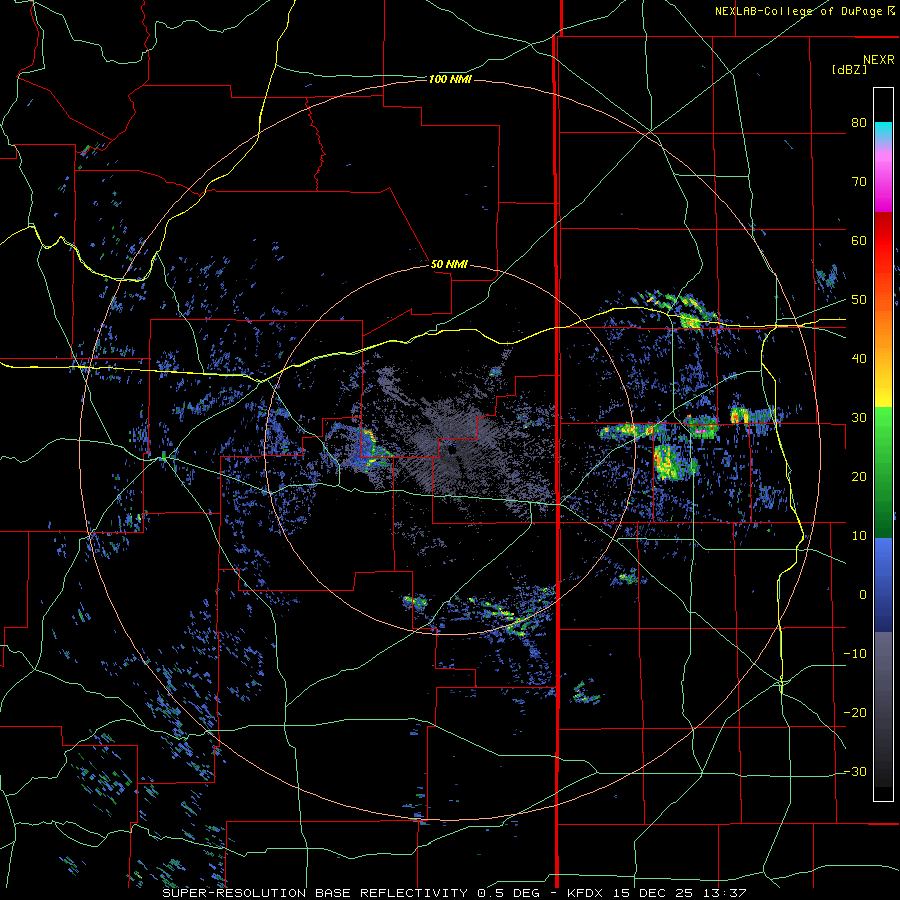Click the [dBZ] unit label
Screen dimensions: 900x900
[x=849, y=69]
